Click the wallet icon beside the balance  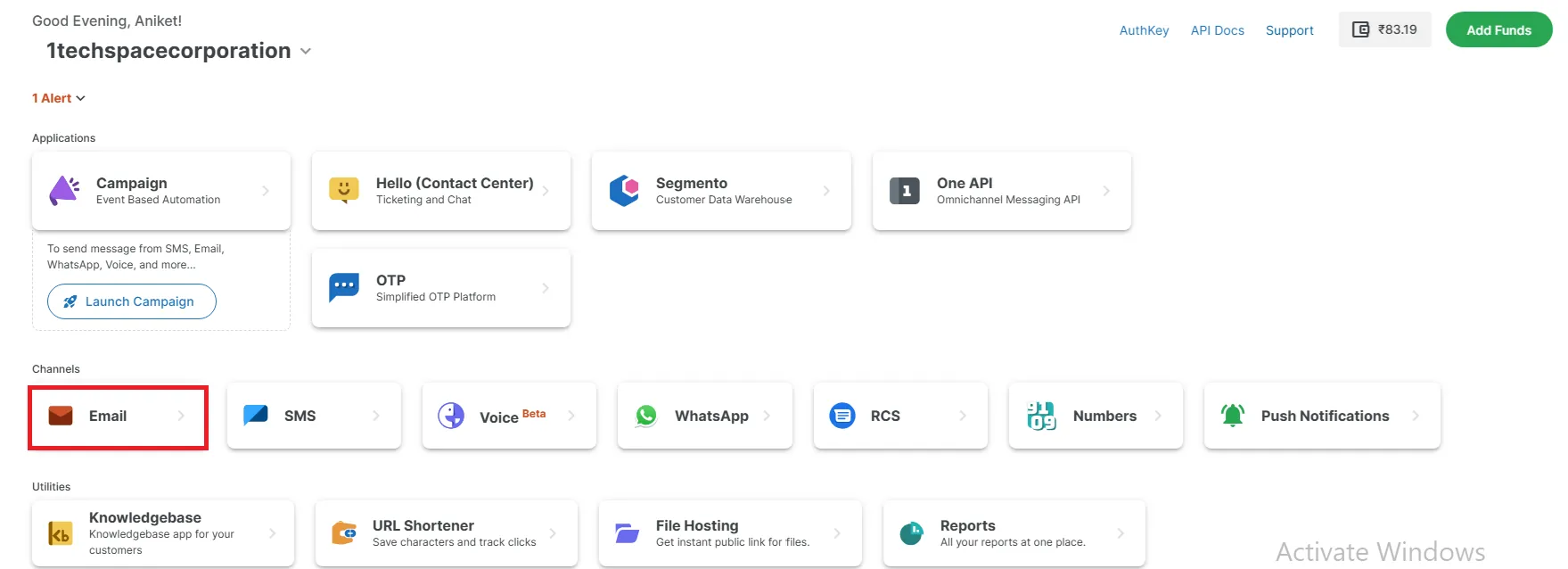(x=1361, y=29)
